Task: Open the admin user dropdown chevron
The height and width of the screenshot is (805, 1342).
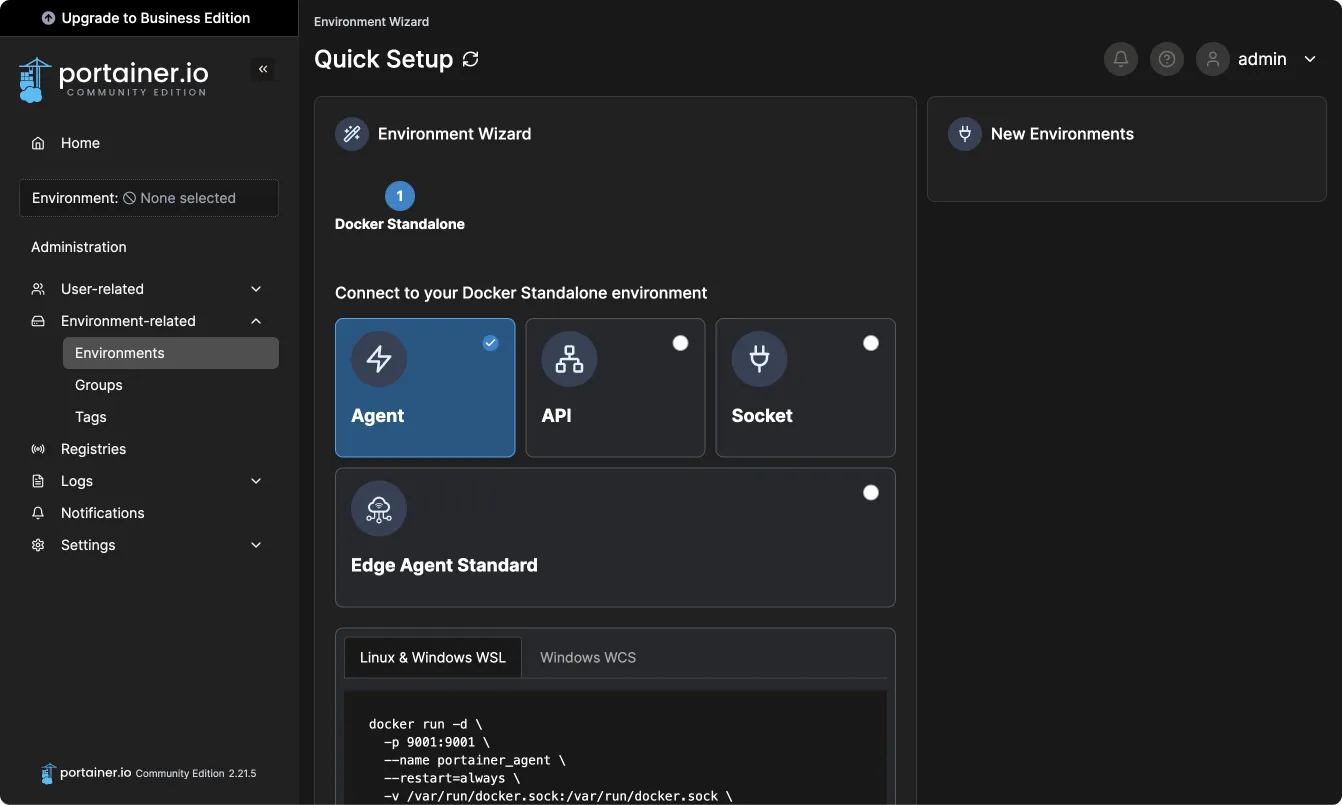Action: (x=1310, y=59)
